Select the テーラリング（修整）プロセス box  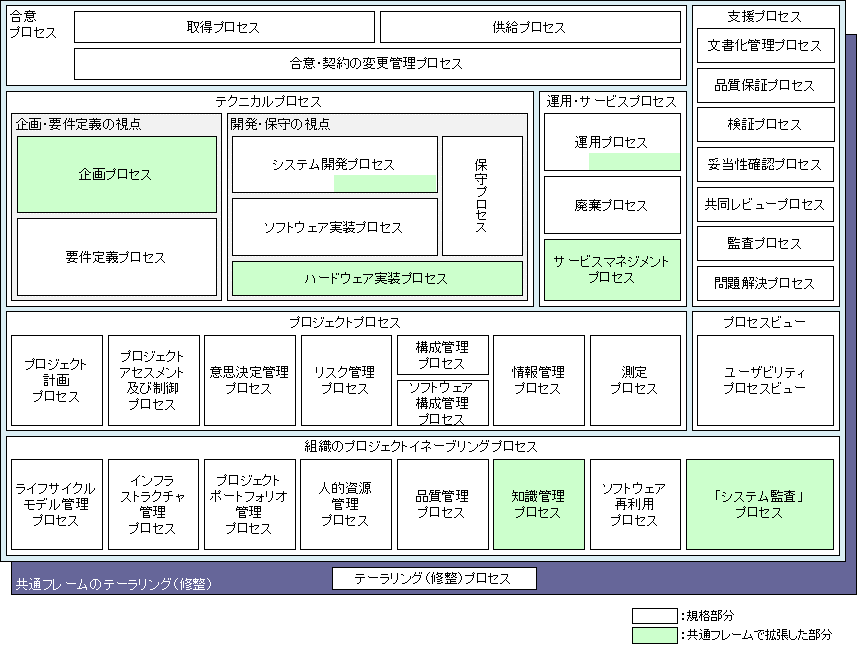[434, 579]
